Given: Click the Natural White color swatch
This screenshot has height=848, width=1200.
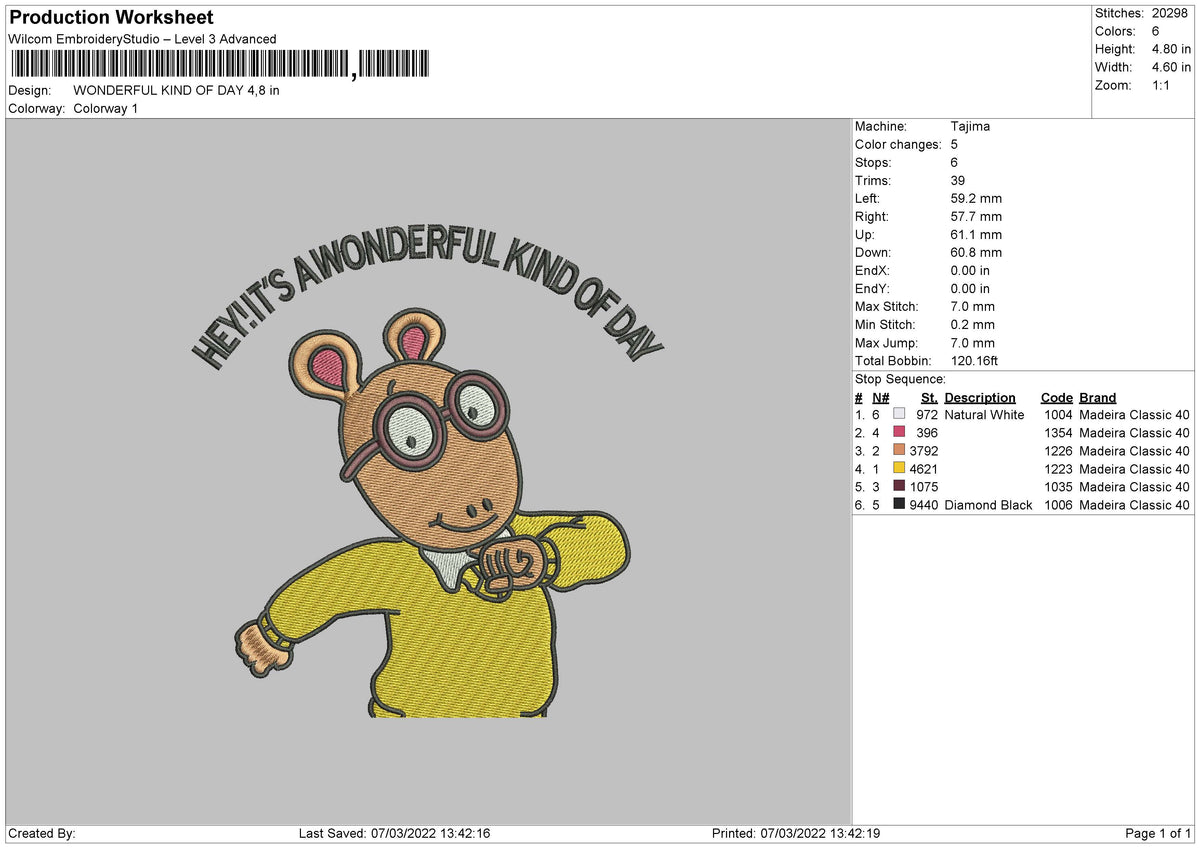Looking at the screenshot, I should coord(899,414).
